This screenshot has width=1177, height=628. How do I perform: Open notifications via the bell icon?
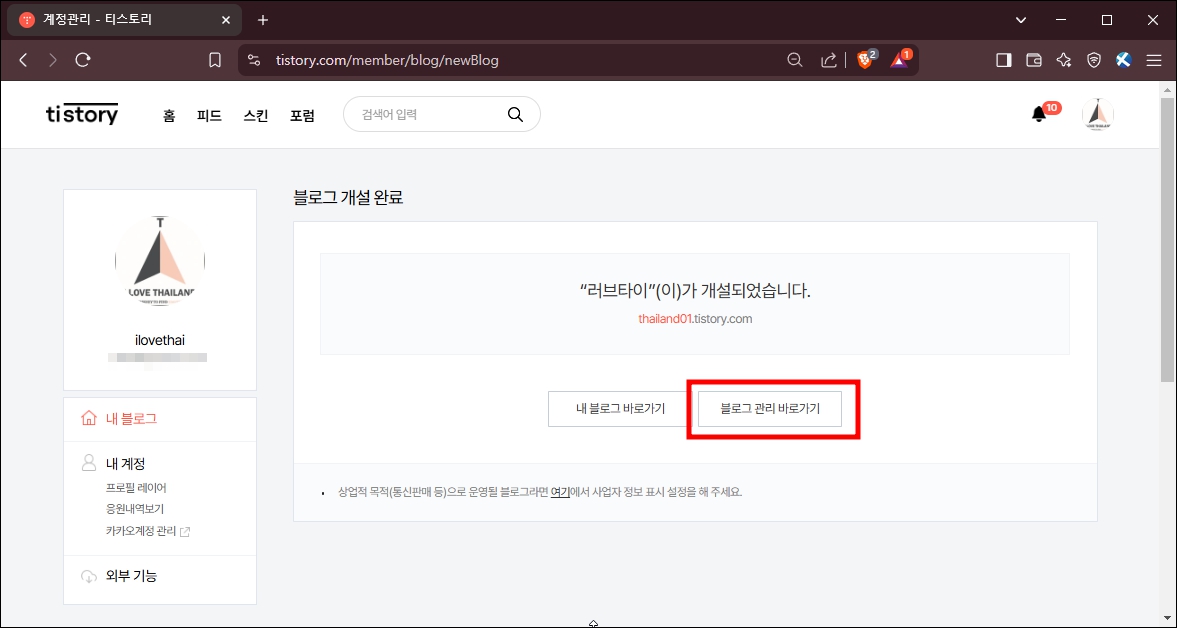pos(1040,114)
